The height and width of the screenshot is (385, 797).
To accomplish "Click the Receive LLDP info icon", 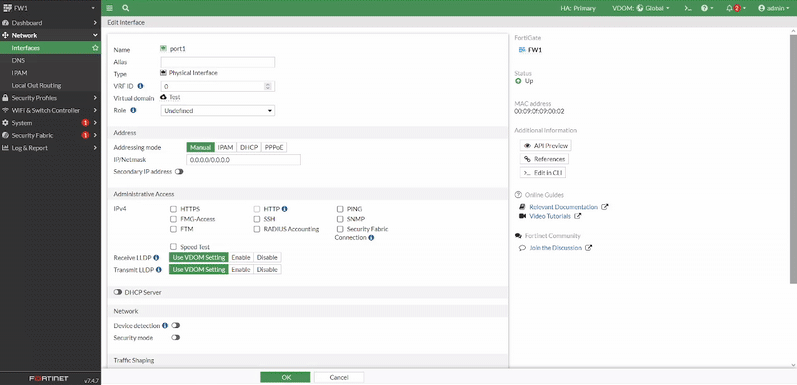I will pos(156,258).
